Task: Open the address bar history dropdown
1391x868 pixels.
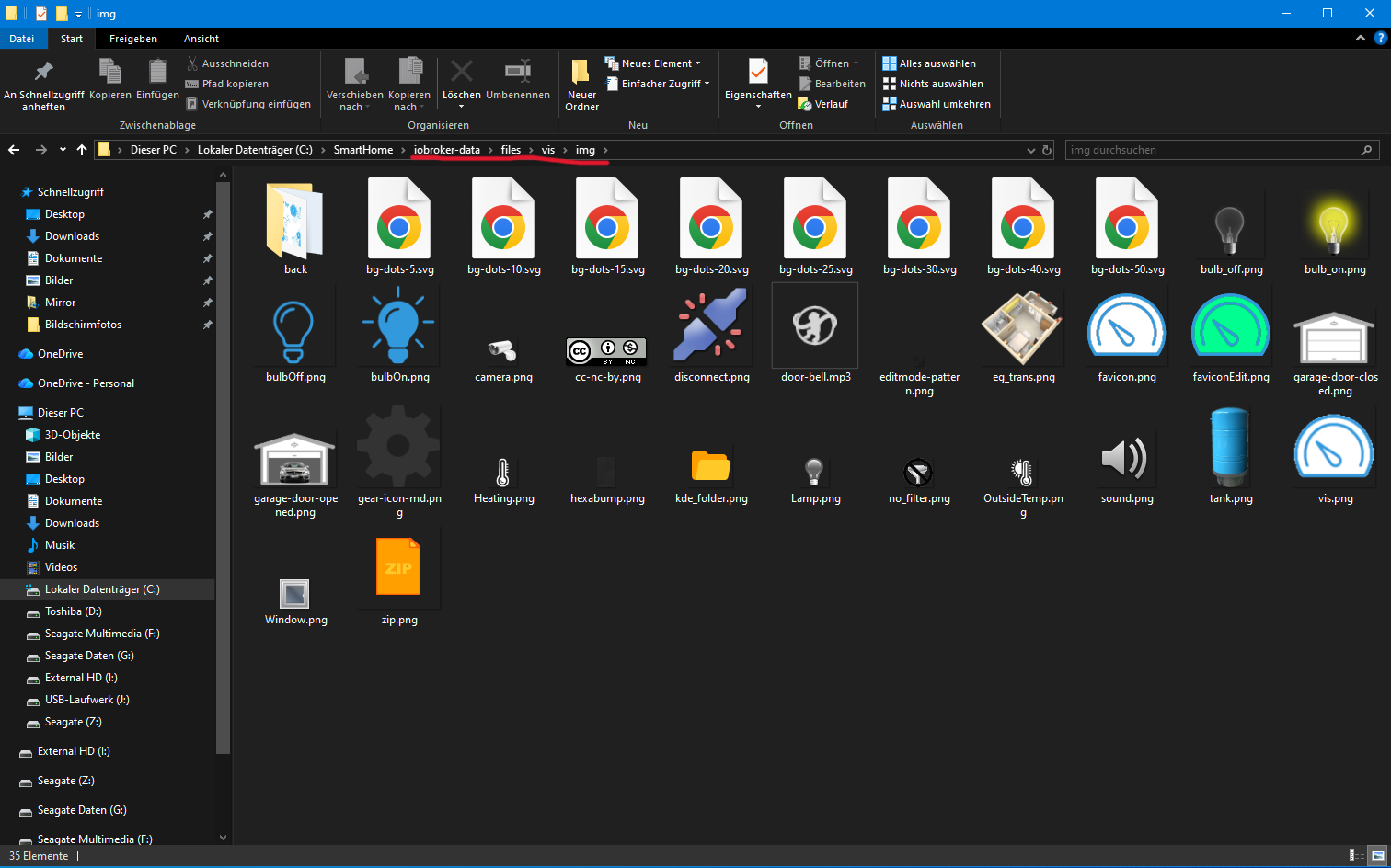Action: pos(1031,150)
